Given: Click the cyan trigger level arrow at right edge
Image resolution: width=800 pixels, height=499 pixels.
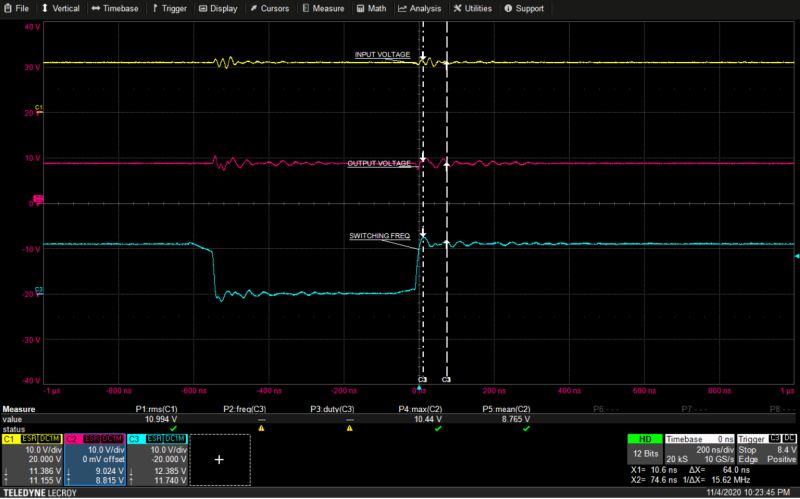Looking at the screenshot, I should (797, 256).
